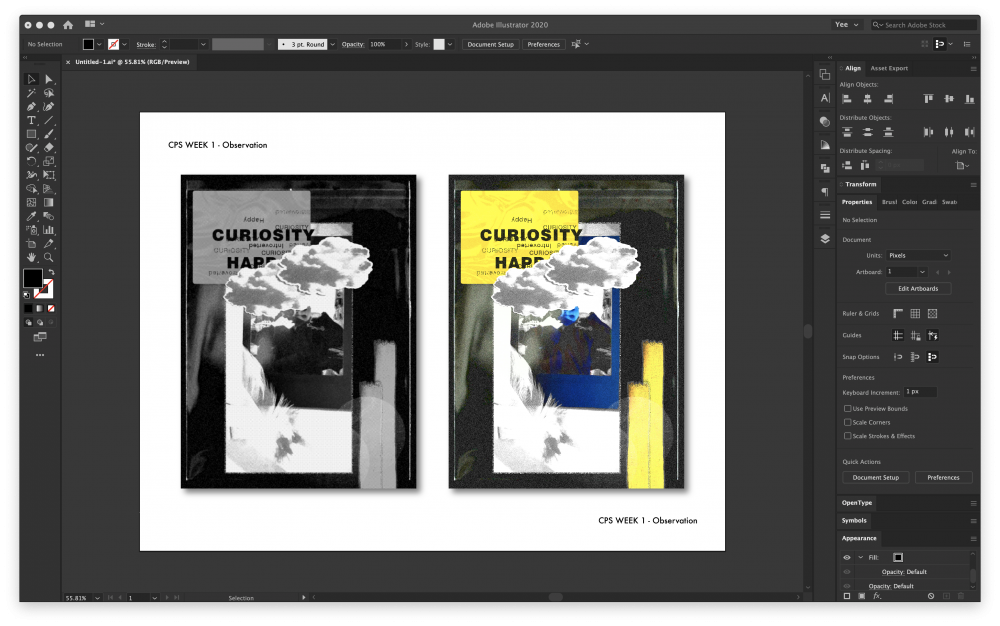Screen dimensions: 1000x626
Task: Select the Column Graph tool
Action: 48,229
